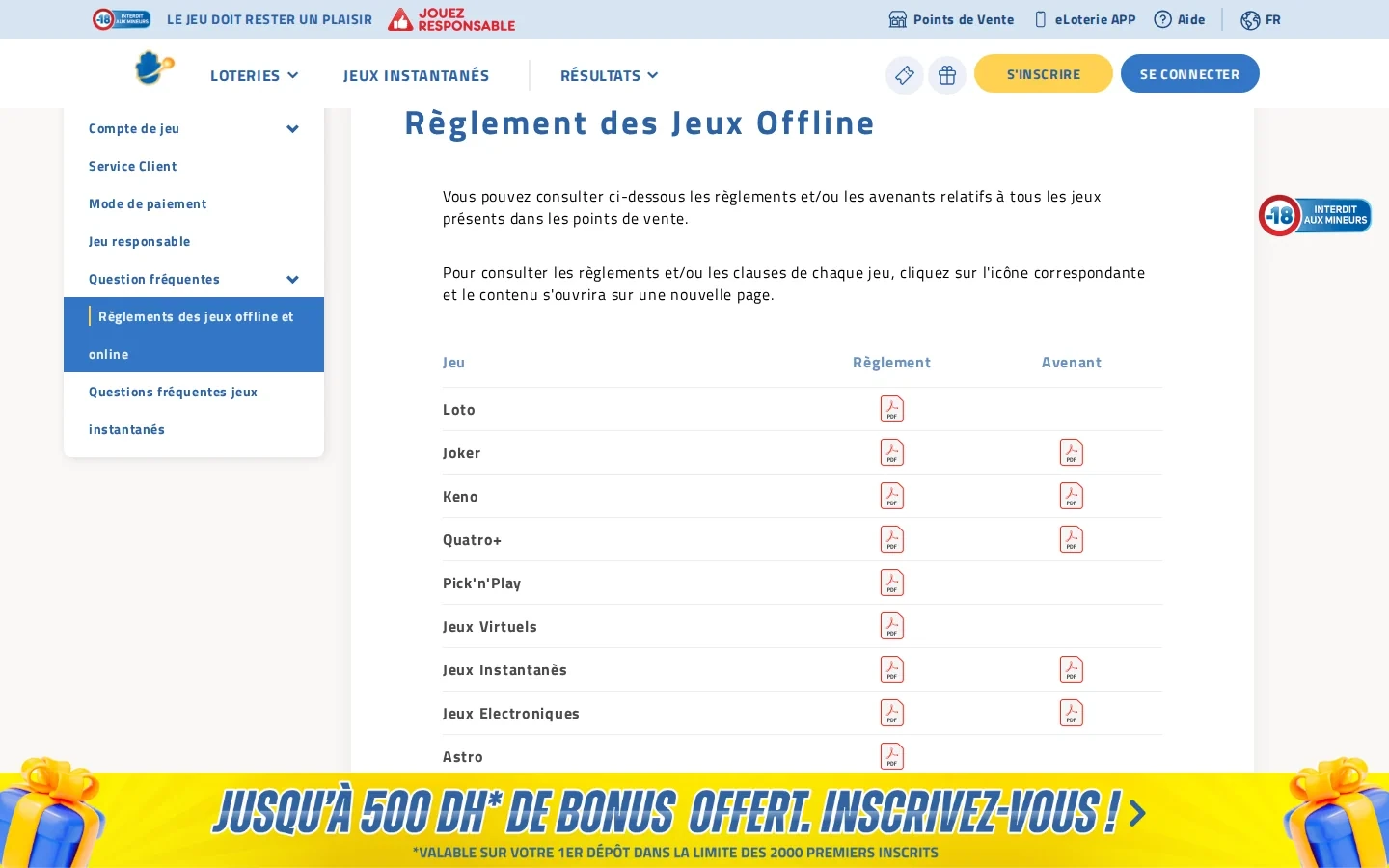The image size is (1389, 868).
Task: Open the Jeux Electroniques avenant PDF icon
Action: click(x=1072, y=713)
